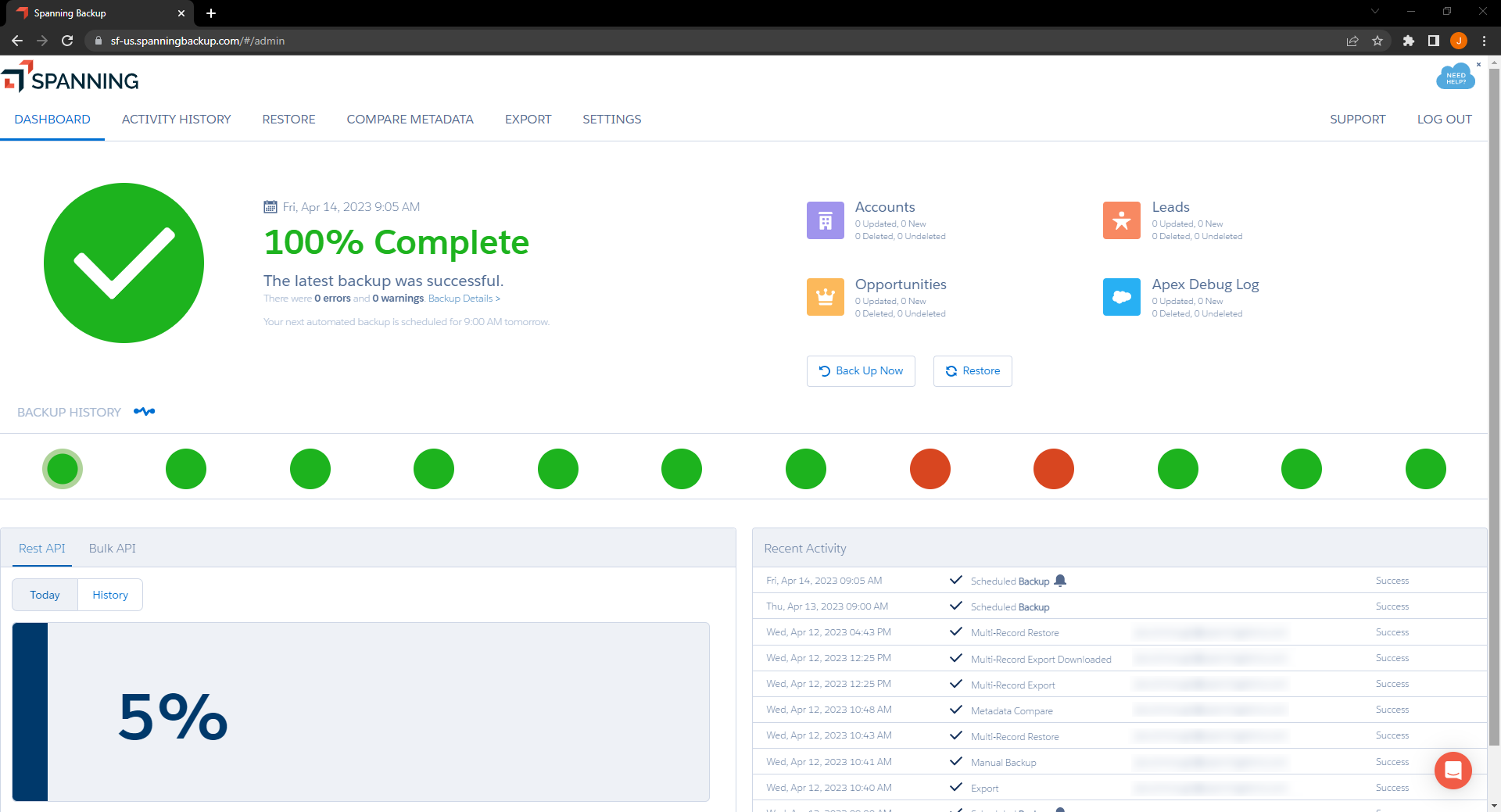Screen dimensions: 1501x812
Task: Switch to Rest API tab
Action: 42,549
